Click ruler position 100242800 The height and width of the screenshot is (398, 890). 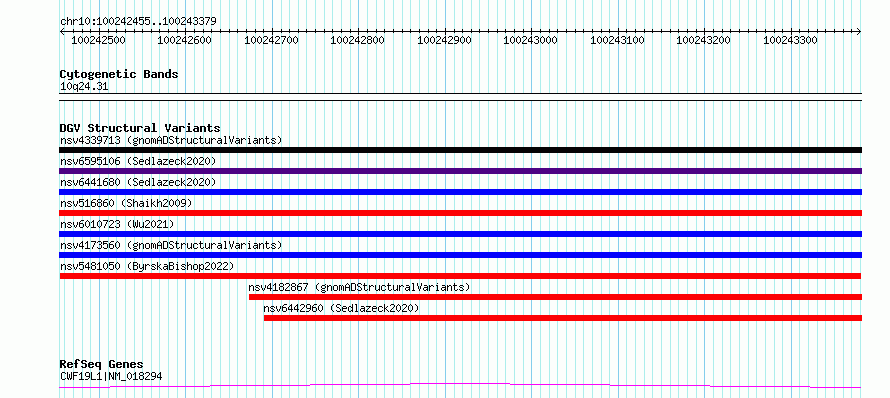[358, 40]
